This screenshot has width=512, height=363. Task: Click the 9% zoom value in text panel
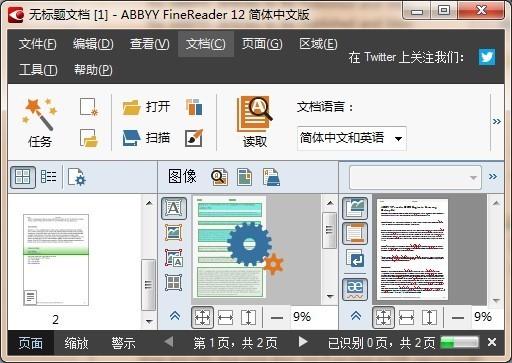(483, 316)
